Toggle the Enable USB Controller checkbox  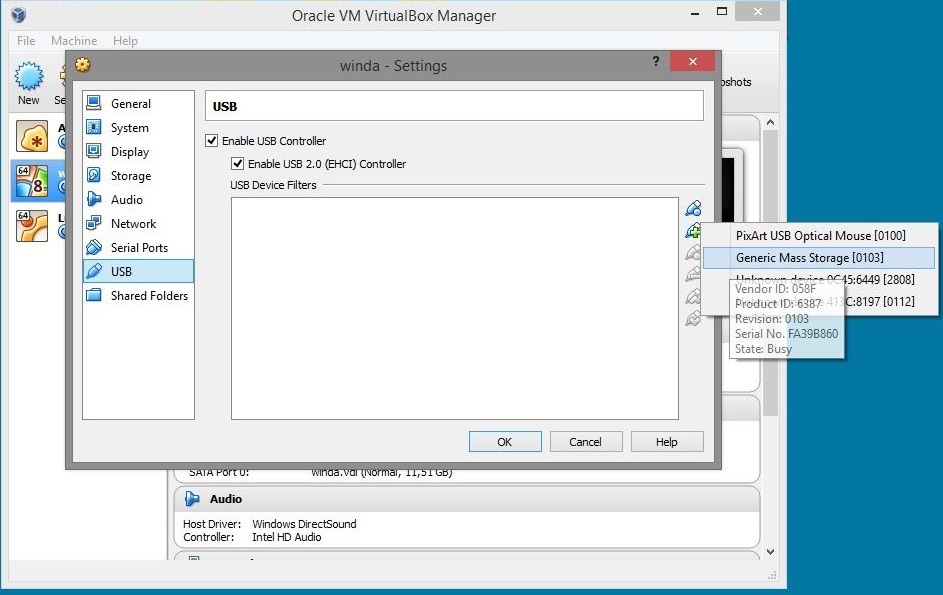[211, 141]
